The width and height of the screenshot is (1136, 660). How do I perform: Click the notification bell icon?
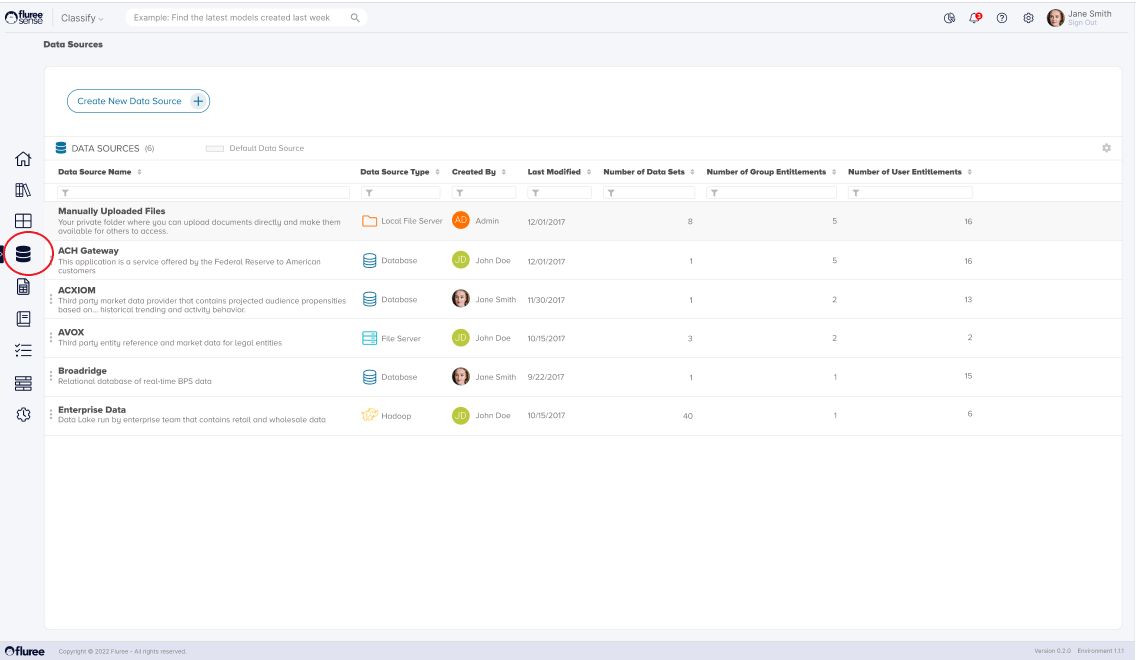point(975,18)
